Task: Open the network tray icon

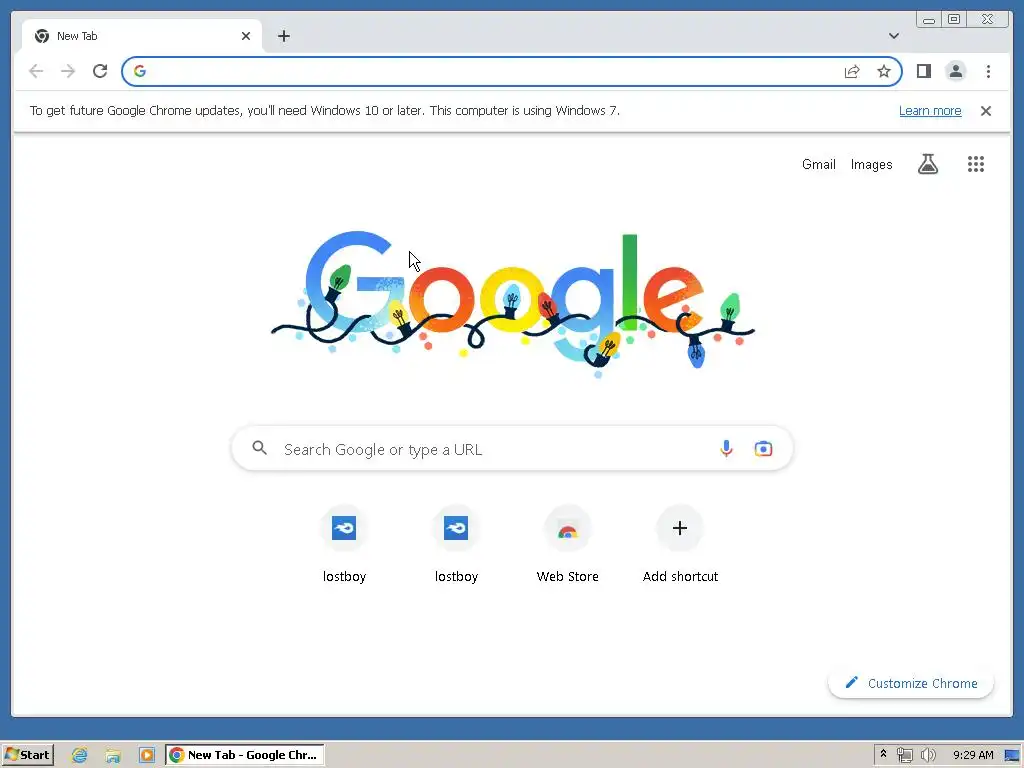Action: pos(904,755)
